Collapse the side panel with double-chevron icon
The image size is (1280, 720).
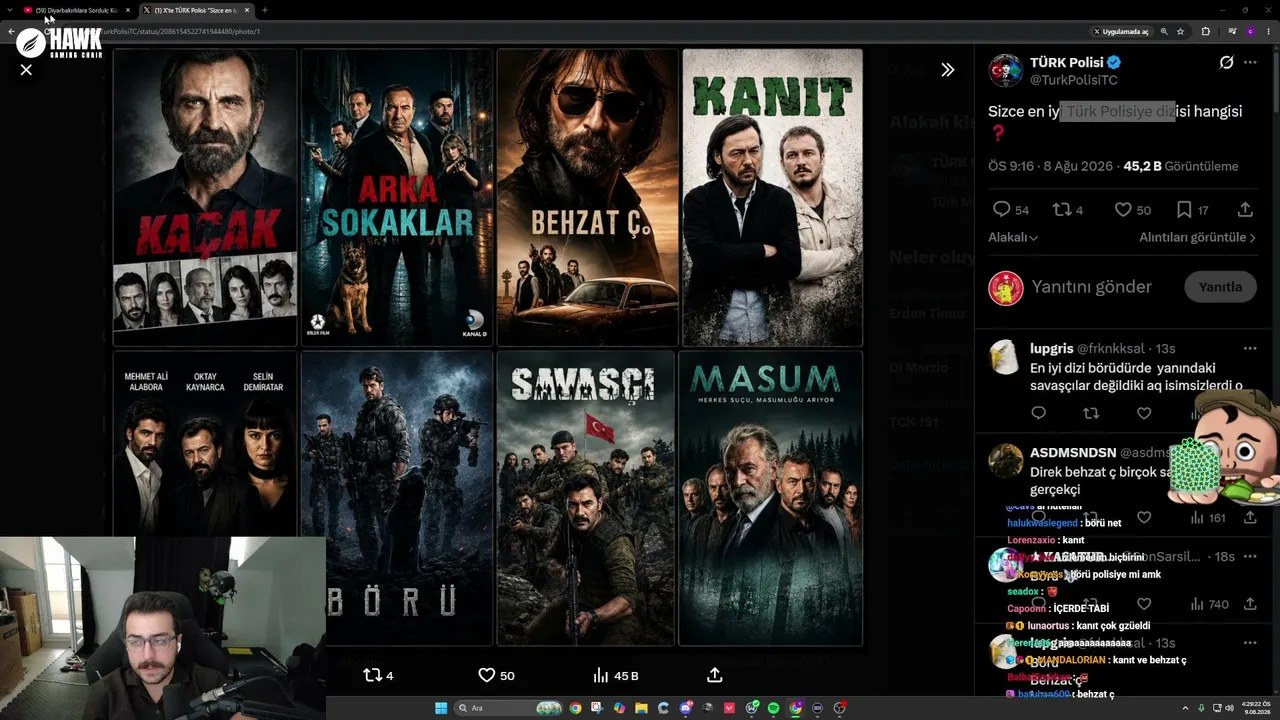coord(947,70)
